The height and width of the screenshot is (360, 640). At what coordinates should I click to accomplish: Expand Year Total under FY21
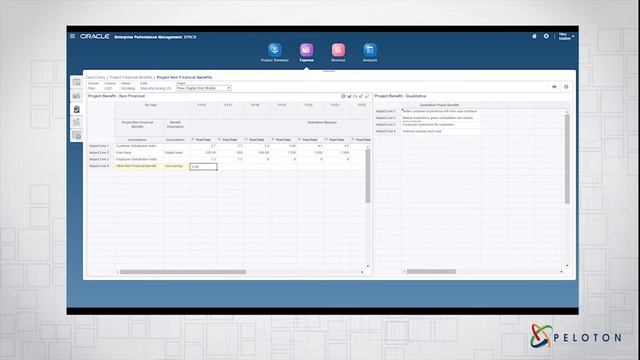326,140
